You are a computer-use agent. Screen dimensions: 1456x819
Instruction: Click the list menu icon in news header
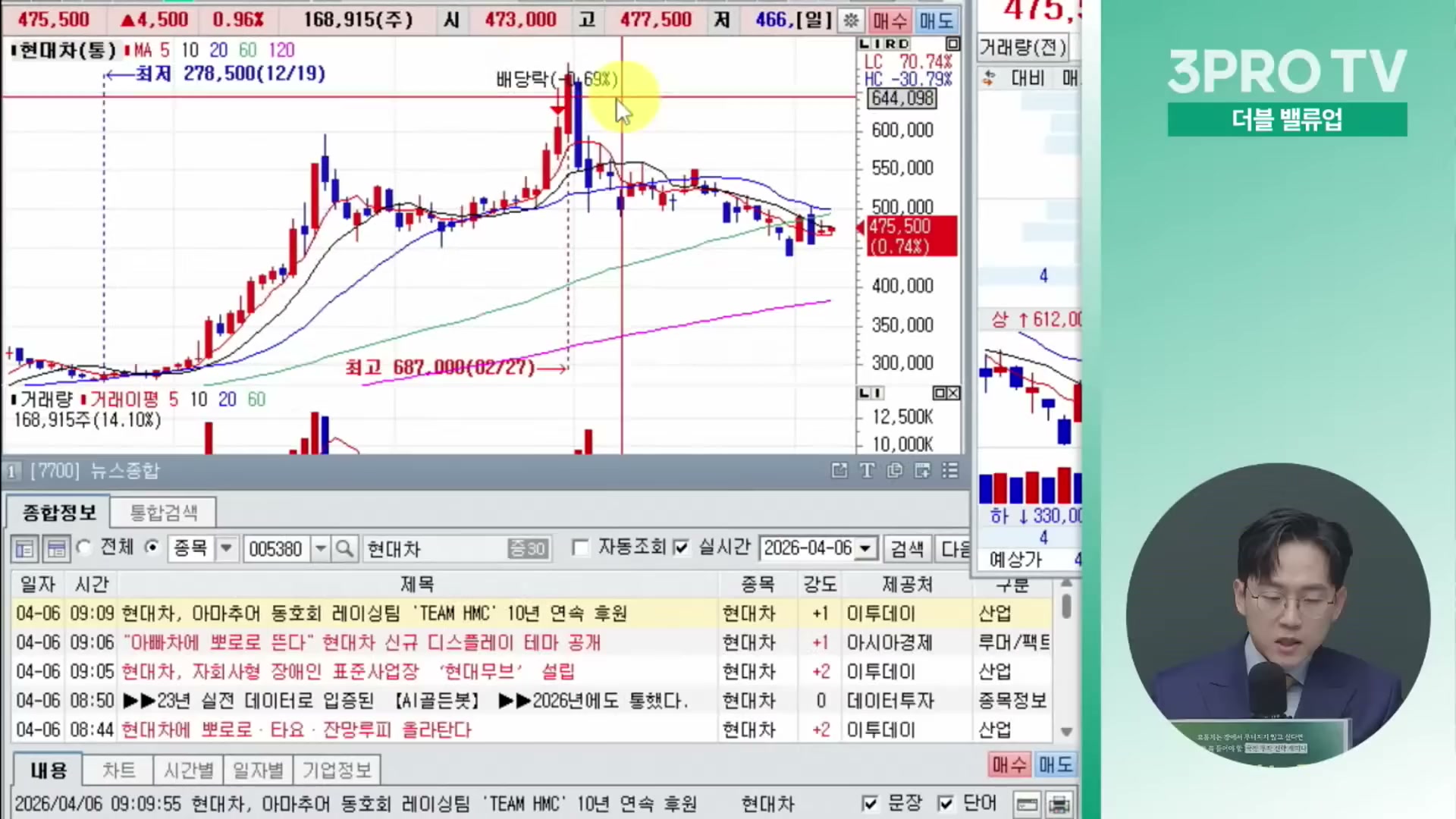pyautogui.click(x=950, y=471)
